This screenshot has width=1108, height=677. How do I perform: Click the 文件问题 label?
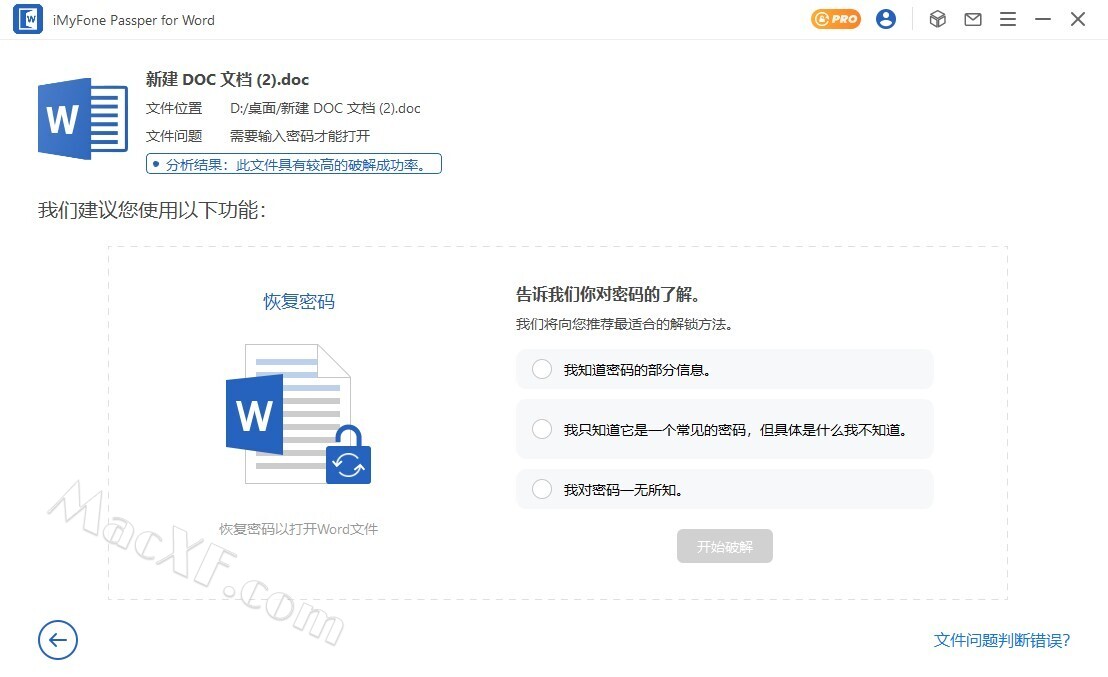[x=174, y=136]
